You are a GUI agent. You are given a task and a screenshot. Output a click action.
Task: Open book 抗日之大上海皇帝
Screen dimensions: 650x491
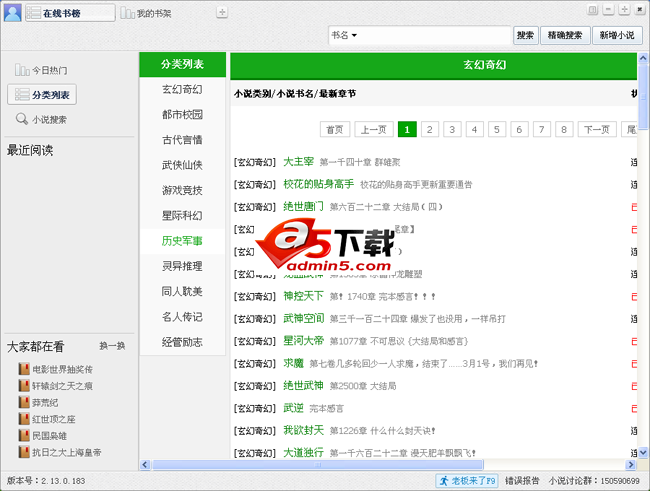(67, 452)
